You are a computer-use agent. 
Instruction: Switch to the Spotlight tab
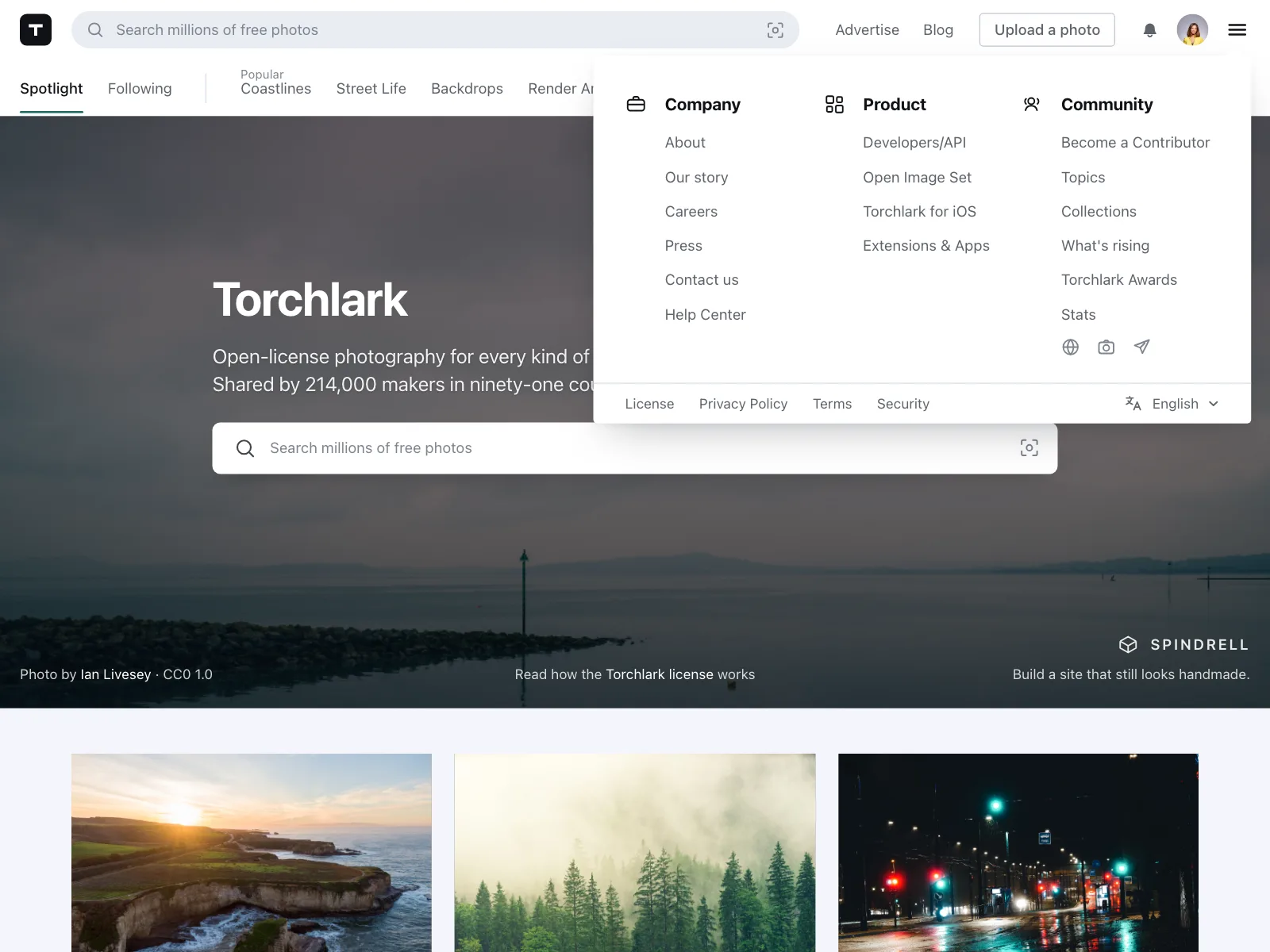coord(52,89)
